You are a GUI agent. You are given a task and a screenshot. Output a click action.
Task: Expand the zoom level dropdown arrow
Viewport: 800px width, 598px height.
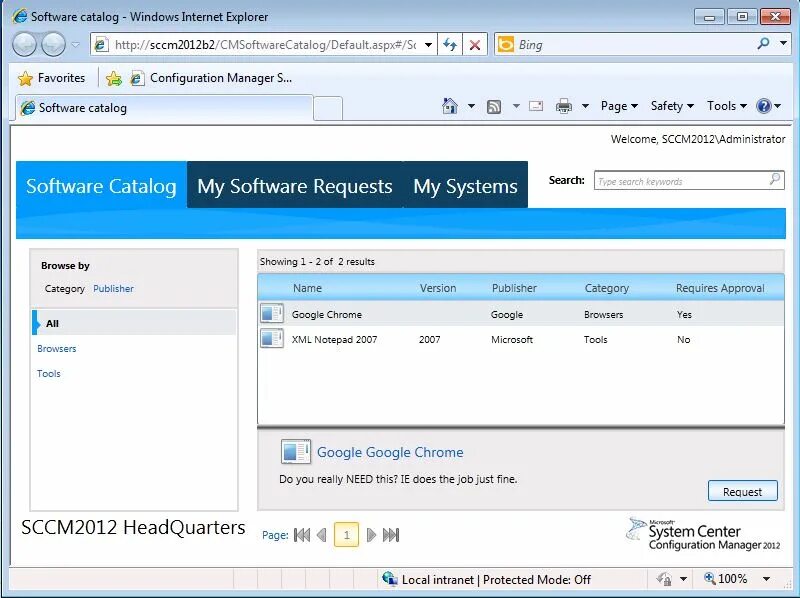pyautogui.click(x=766, y=579)
